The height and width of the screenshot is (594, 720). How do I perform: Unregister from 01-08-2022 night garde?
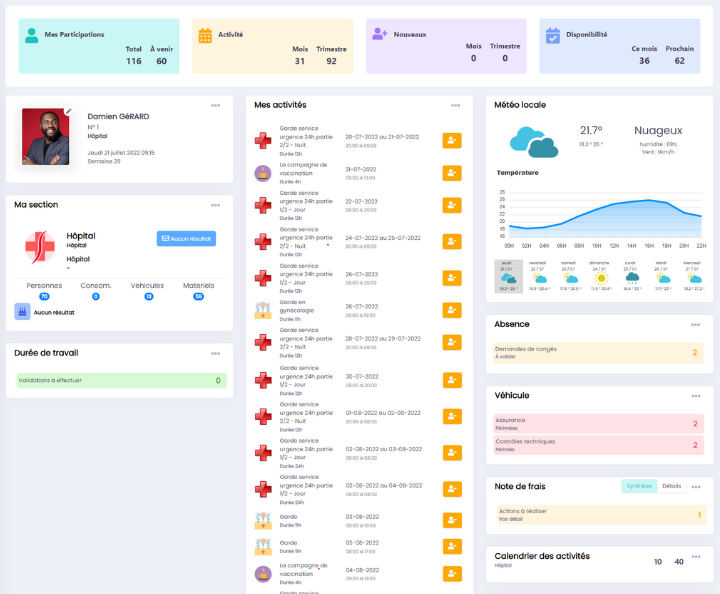452,416
